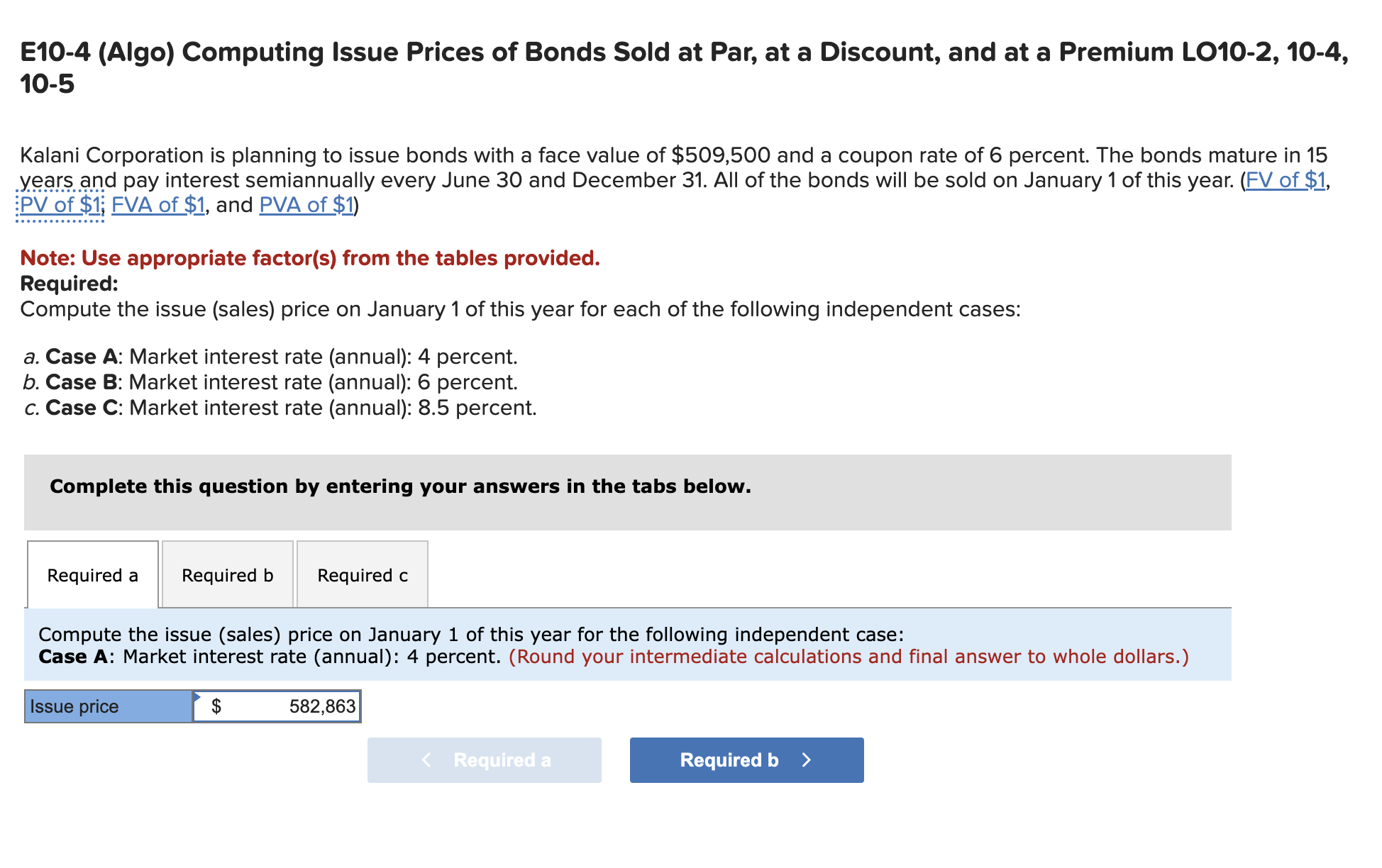Open the FV of $1 table link

click(x=1287, y=179)
